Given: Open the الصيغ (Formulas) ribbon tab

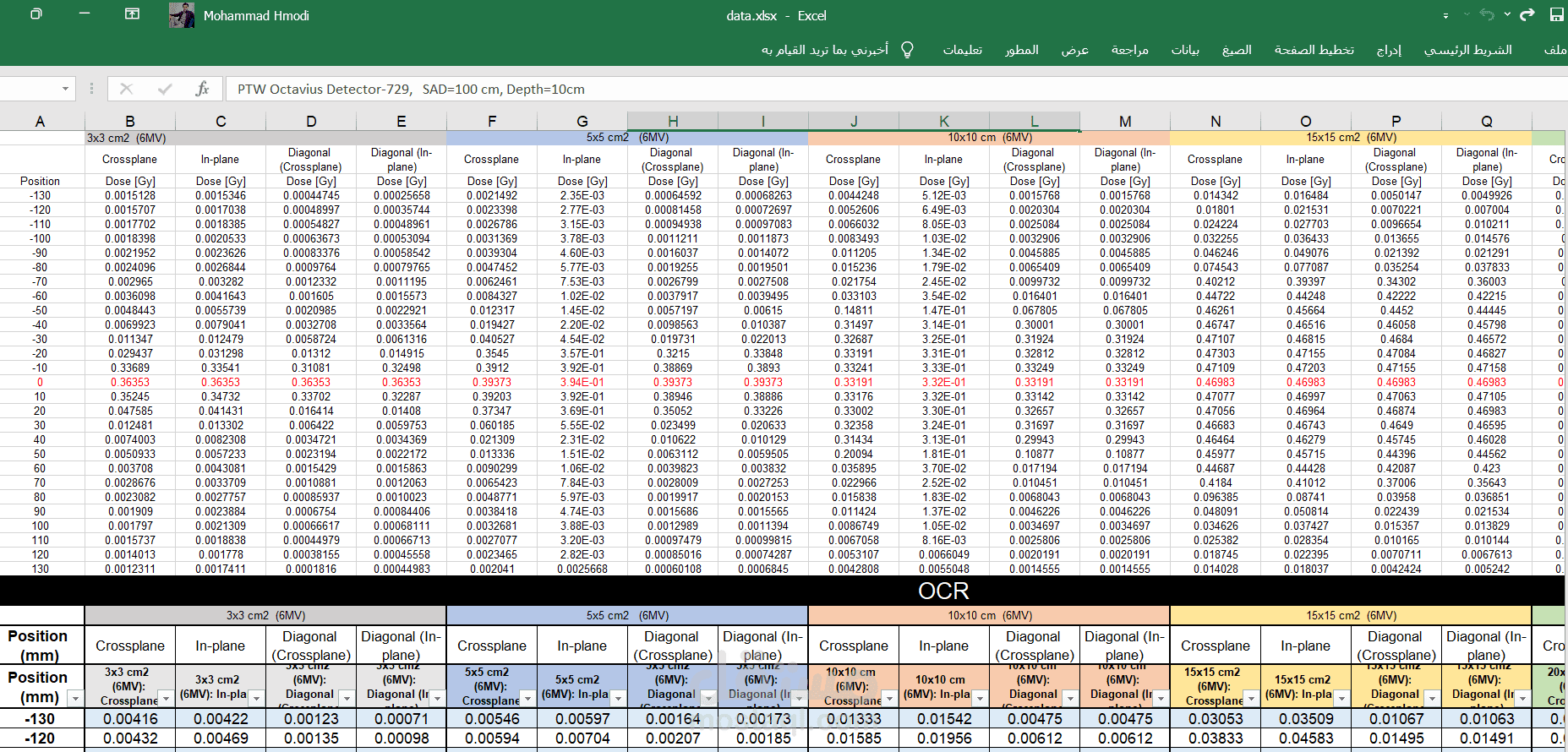Looking at the screenshot, I should click(x=1237, y=50).
